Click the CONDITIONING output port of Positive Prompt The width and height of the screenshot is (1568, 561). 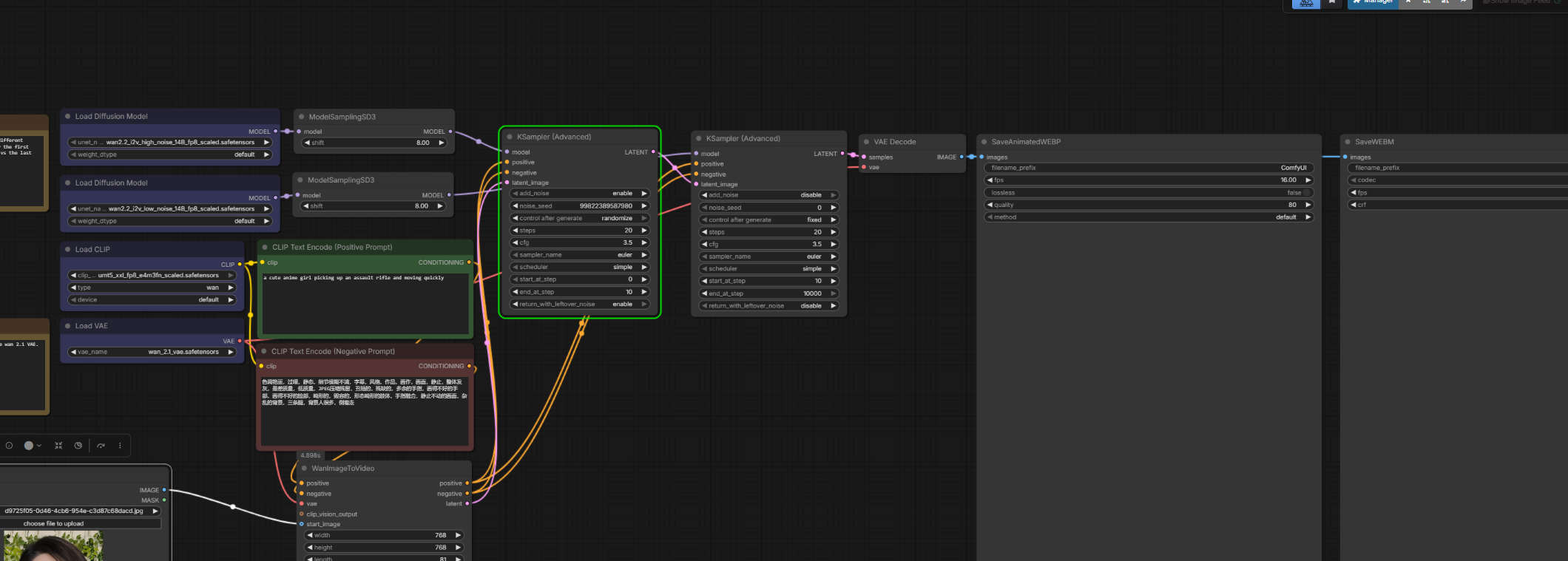click(469, 262)
